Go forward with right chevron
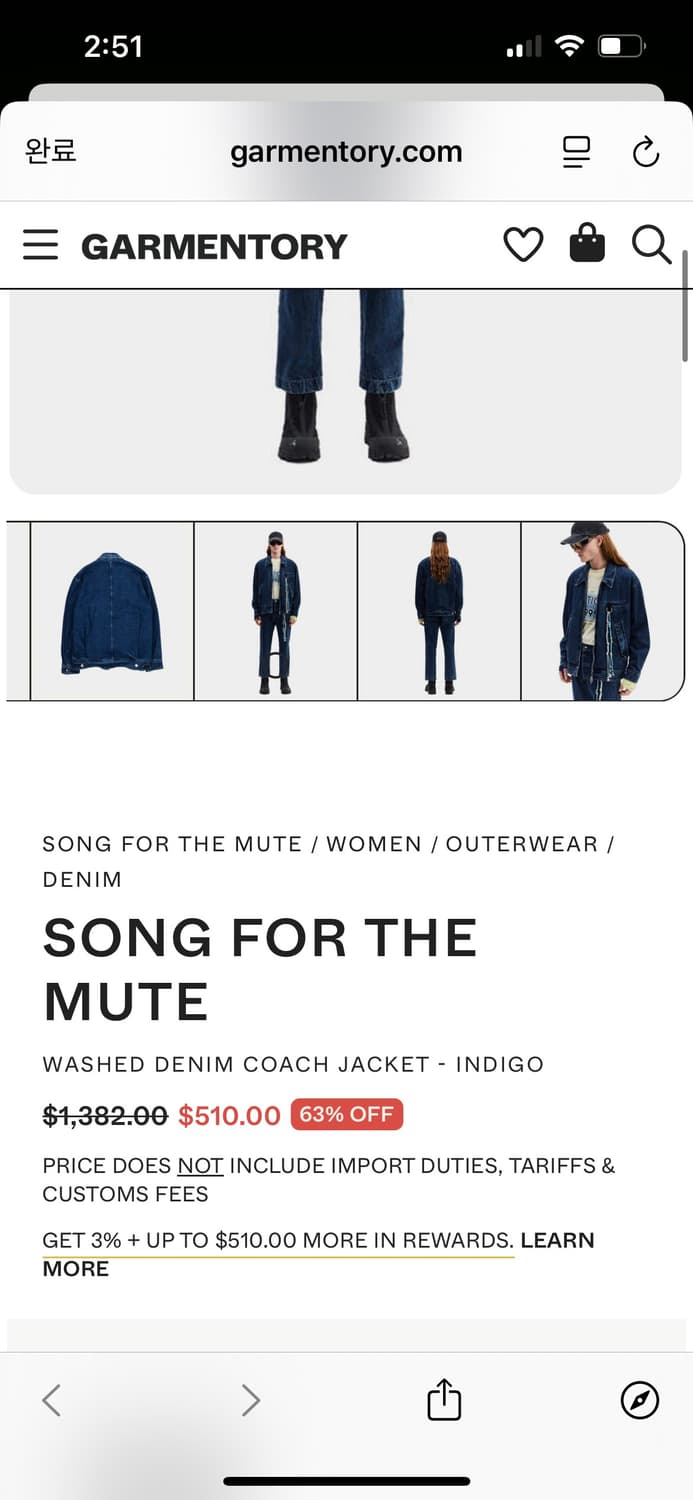 pos(250,1400)
